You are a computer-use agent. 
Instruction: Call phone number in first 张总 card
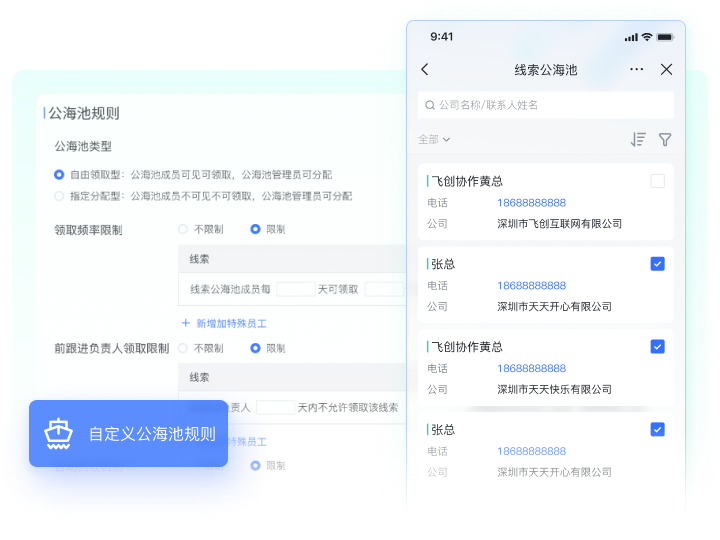[531, 285]
